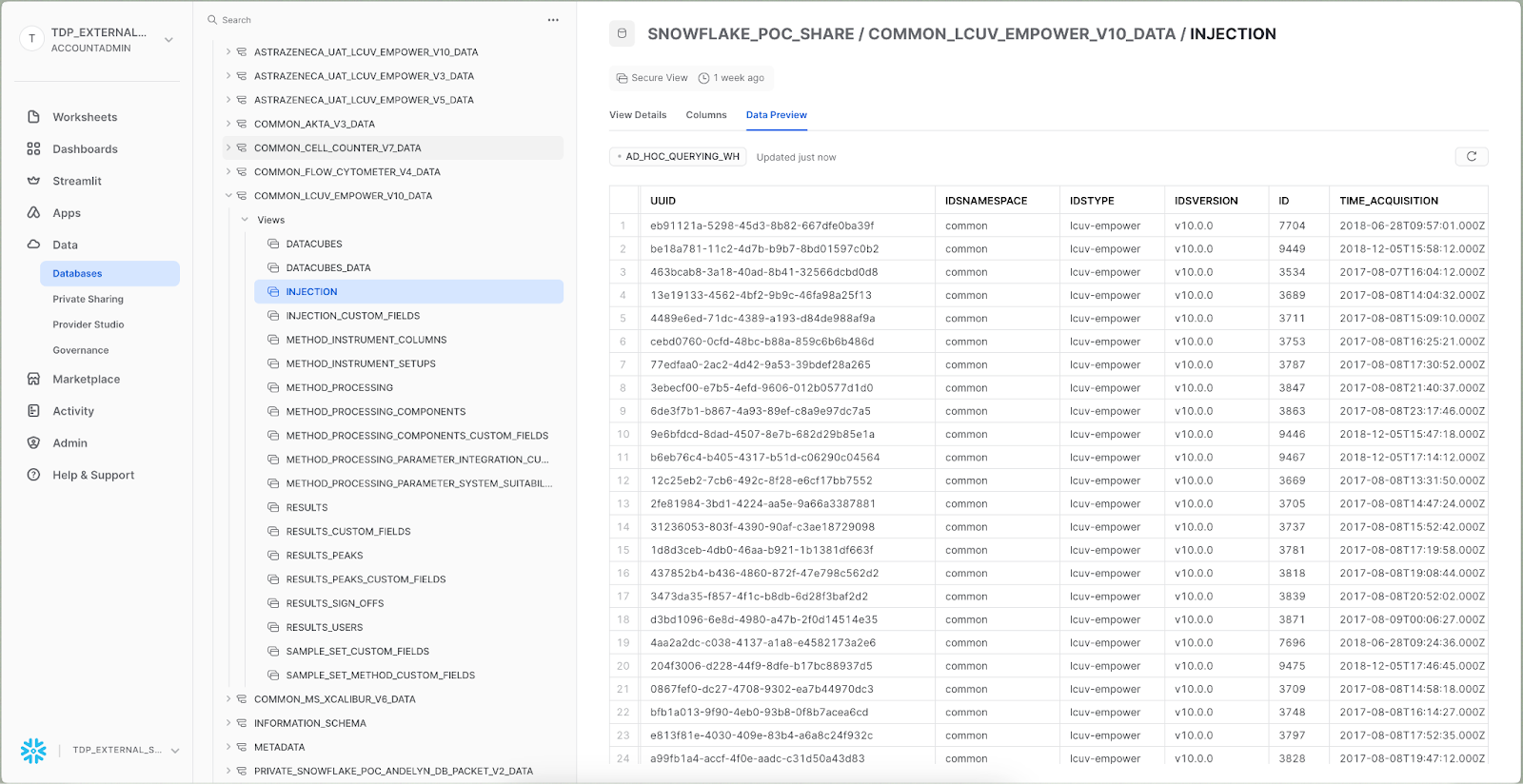Go to Streamlit via its icon
Screen dimensions: 1523x784
click(x=33, y=181)
